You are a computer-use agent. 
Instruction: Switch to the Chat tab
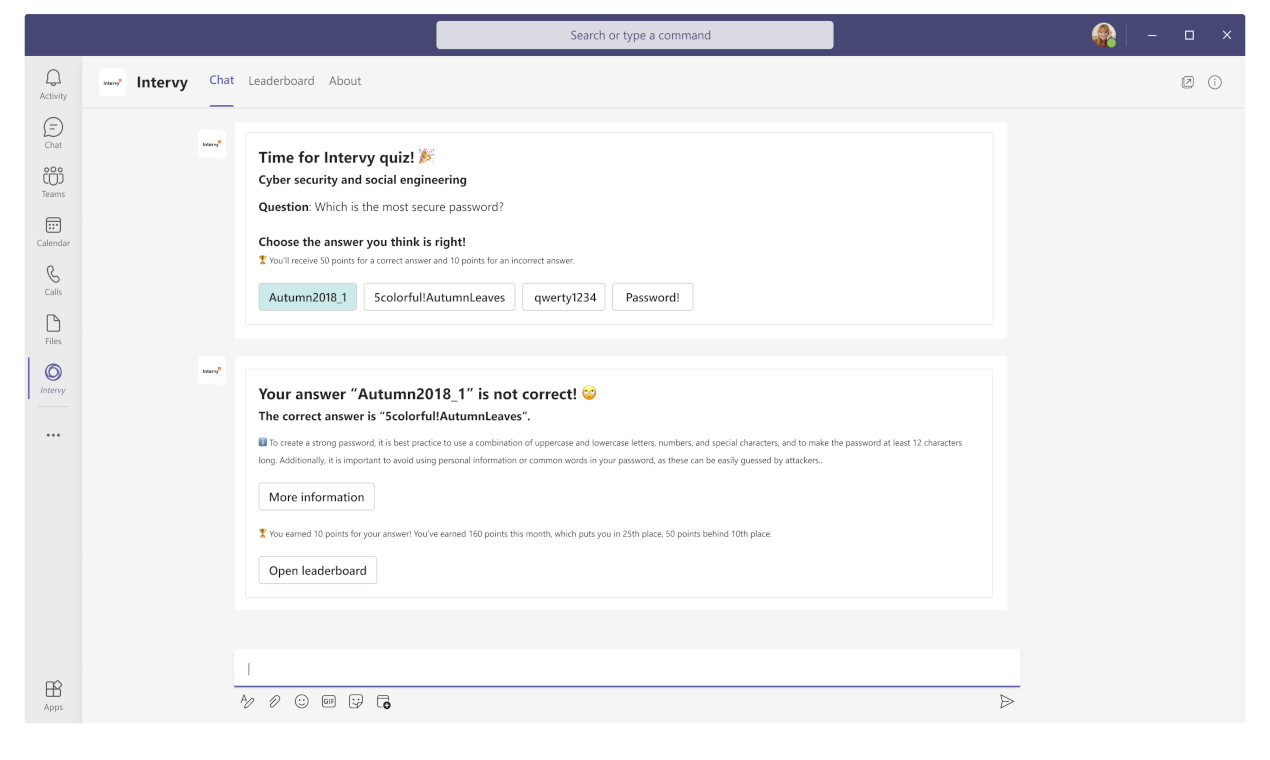[221, 81]
